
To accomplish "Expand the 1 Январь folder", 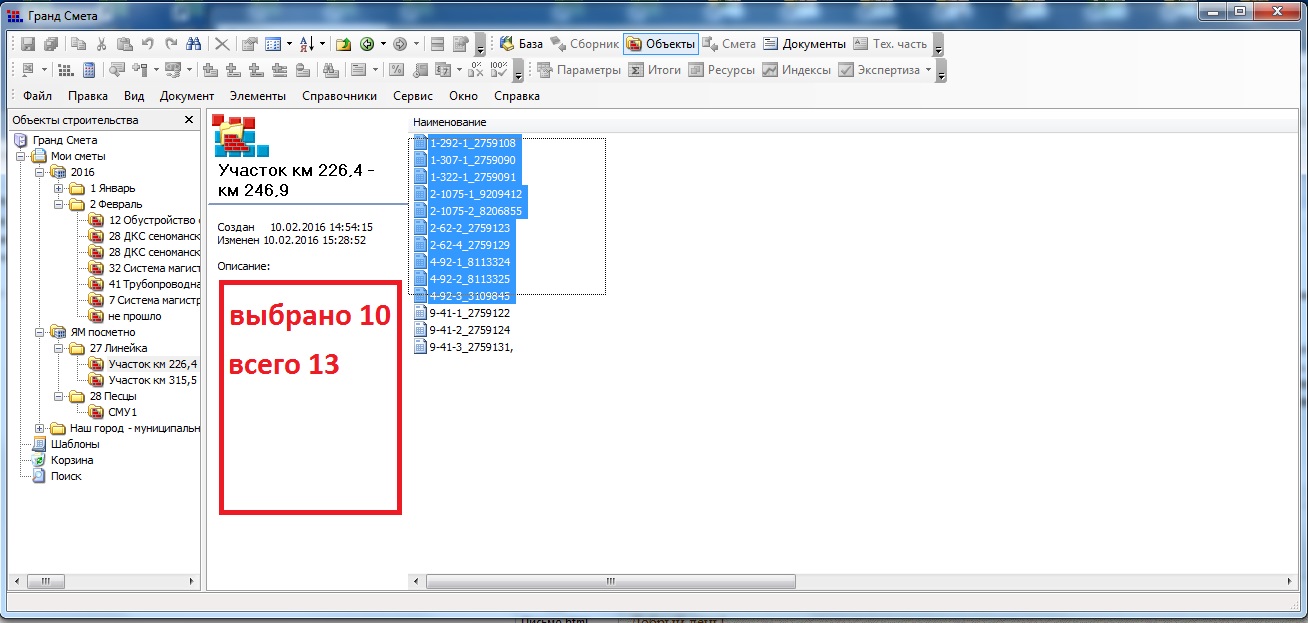I will click(x=59, y=188).
